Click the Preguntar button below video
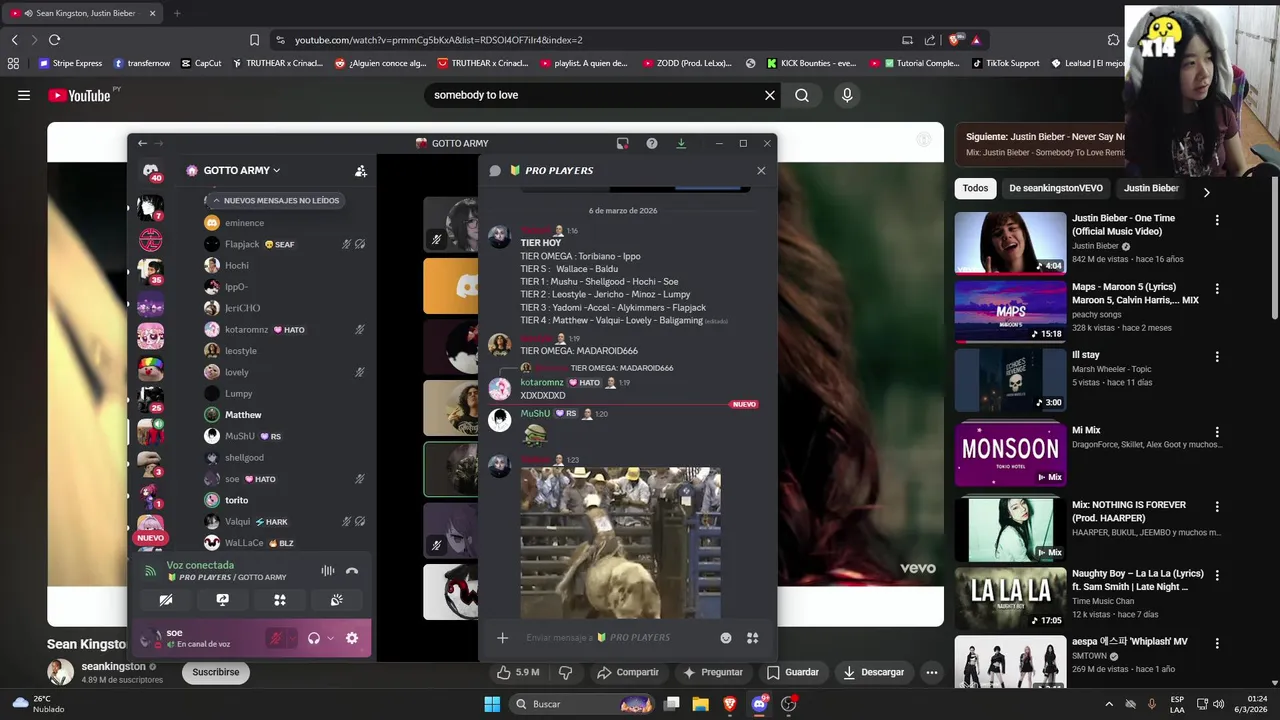The image size is (1280, 720). click(x=712, y=672)
